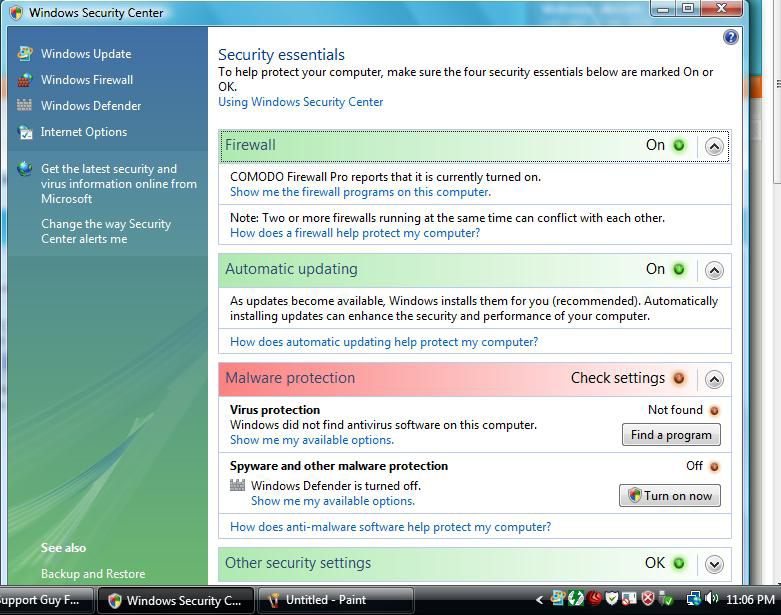This screenshot has width=781, height=615.
Task: Open Internet Options from the sidebar
Action: click(84, 132)
